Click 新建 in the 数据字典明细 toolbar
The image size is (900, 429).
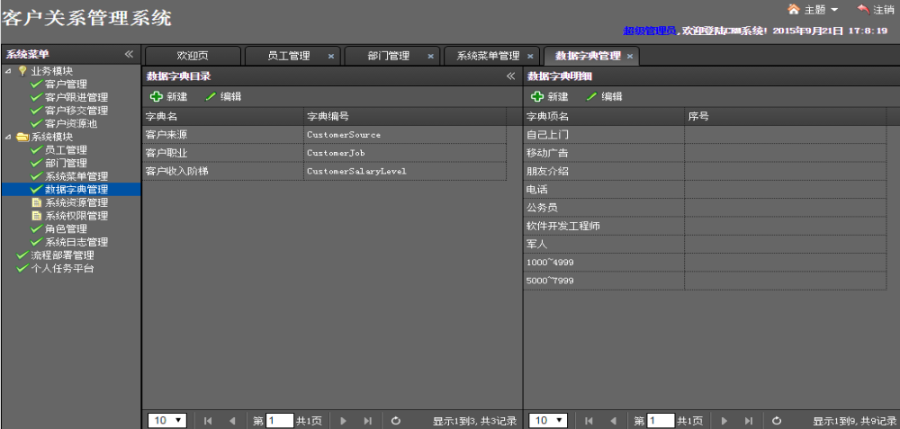(549, 97)
